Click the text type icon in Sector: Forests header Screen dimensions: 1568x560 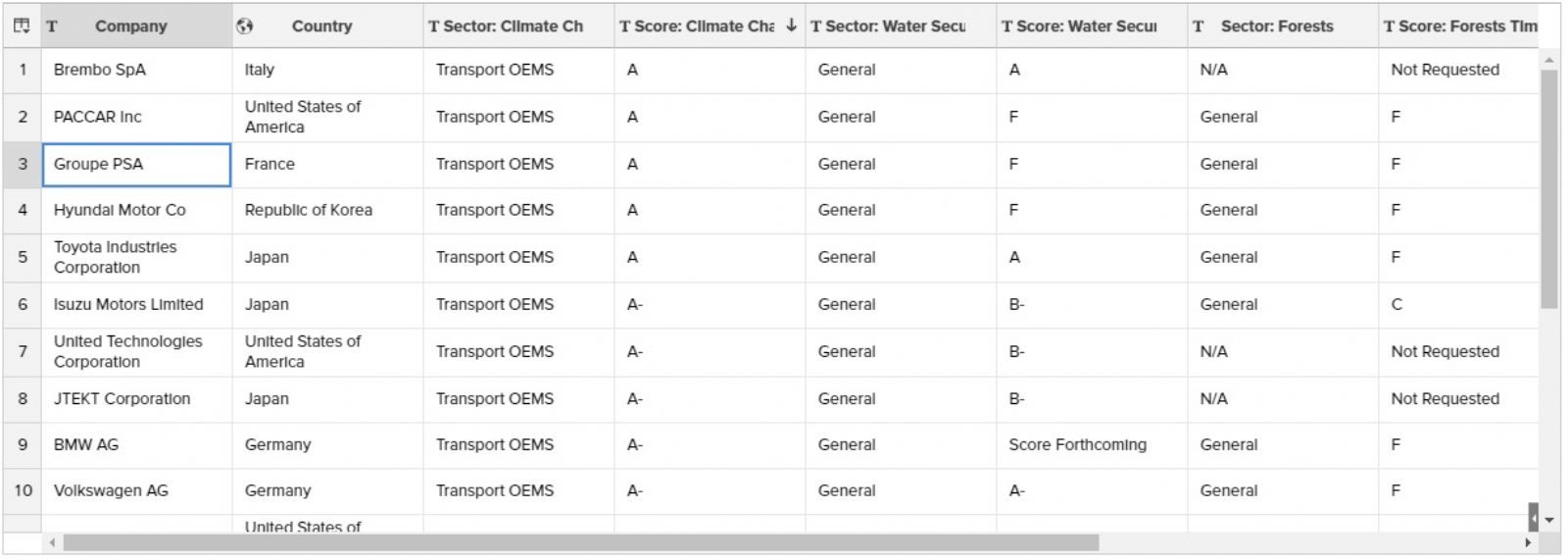point(1199,26)
